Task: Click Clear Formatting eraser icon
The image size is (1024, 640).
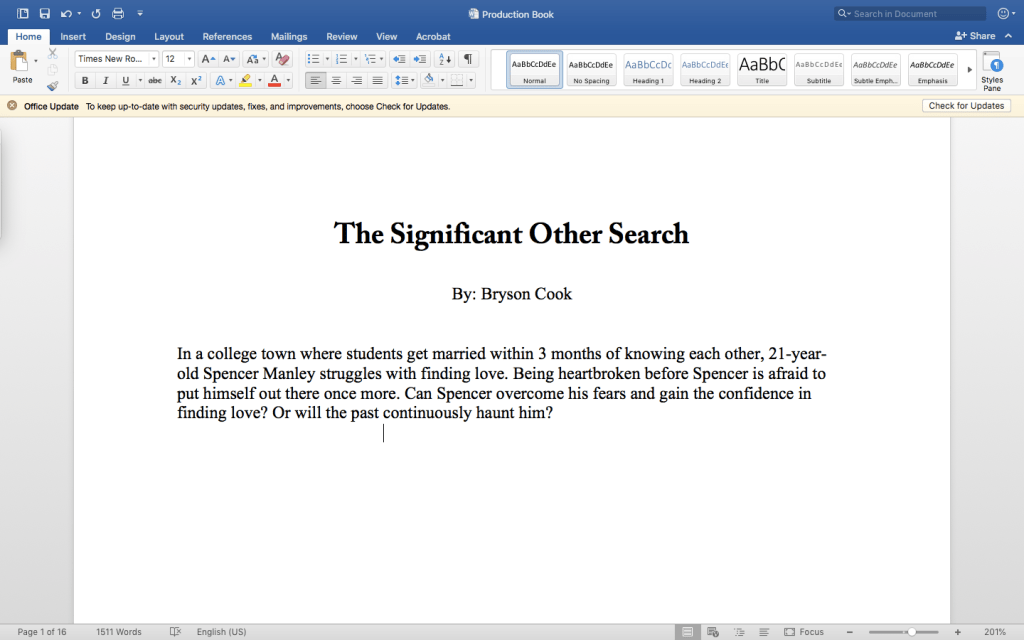Action: pos(282,59)
